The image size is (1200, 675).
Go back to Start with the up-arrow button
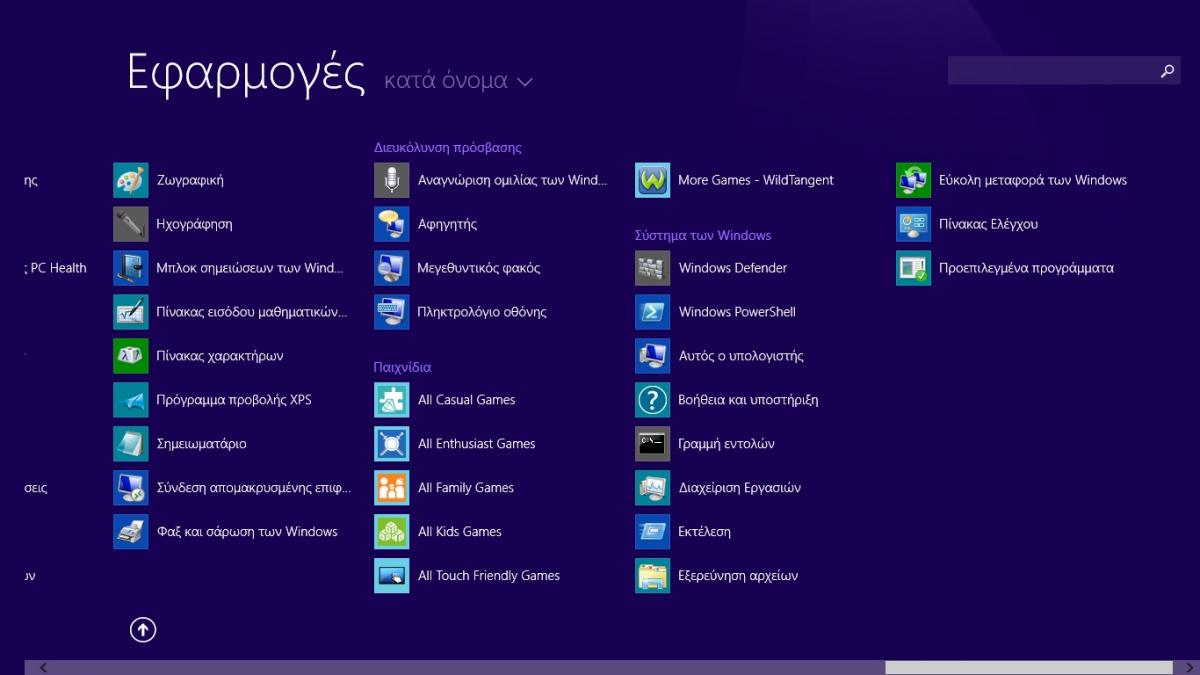(x=143, y=629)
